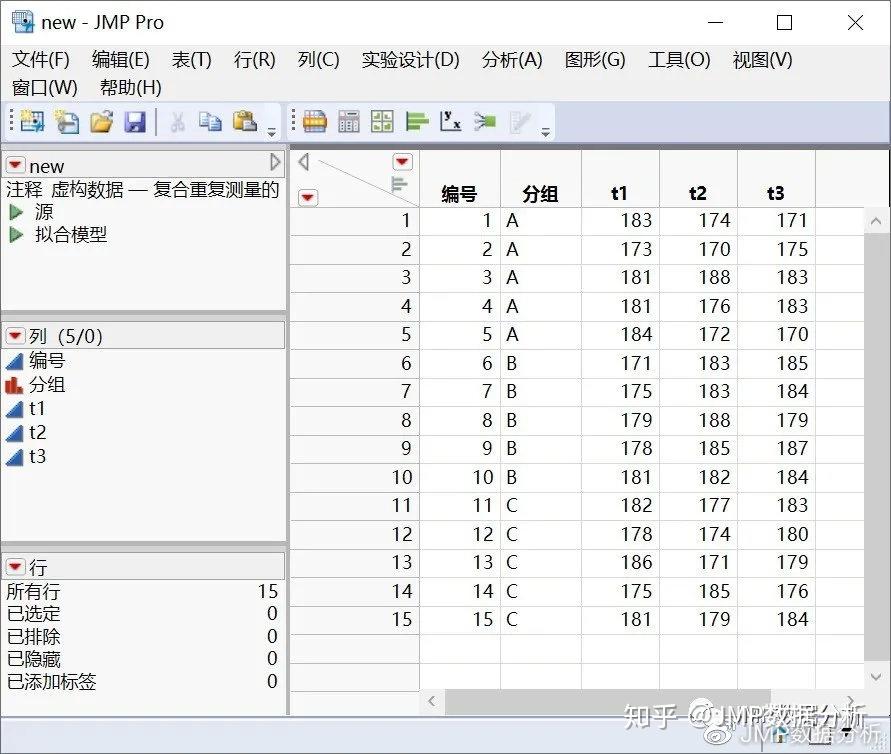The image size is (891, 754).
Task: Open the Fit Y by X tool icon
Action: coord(450,121)
